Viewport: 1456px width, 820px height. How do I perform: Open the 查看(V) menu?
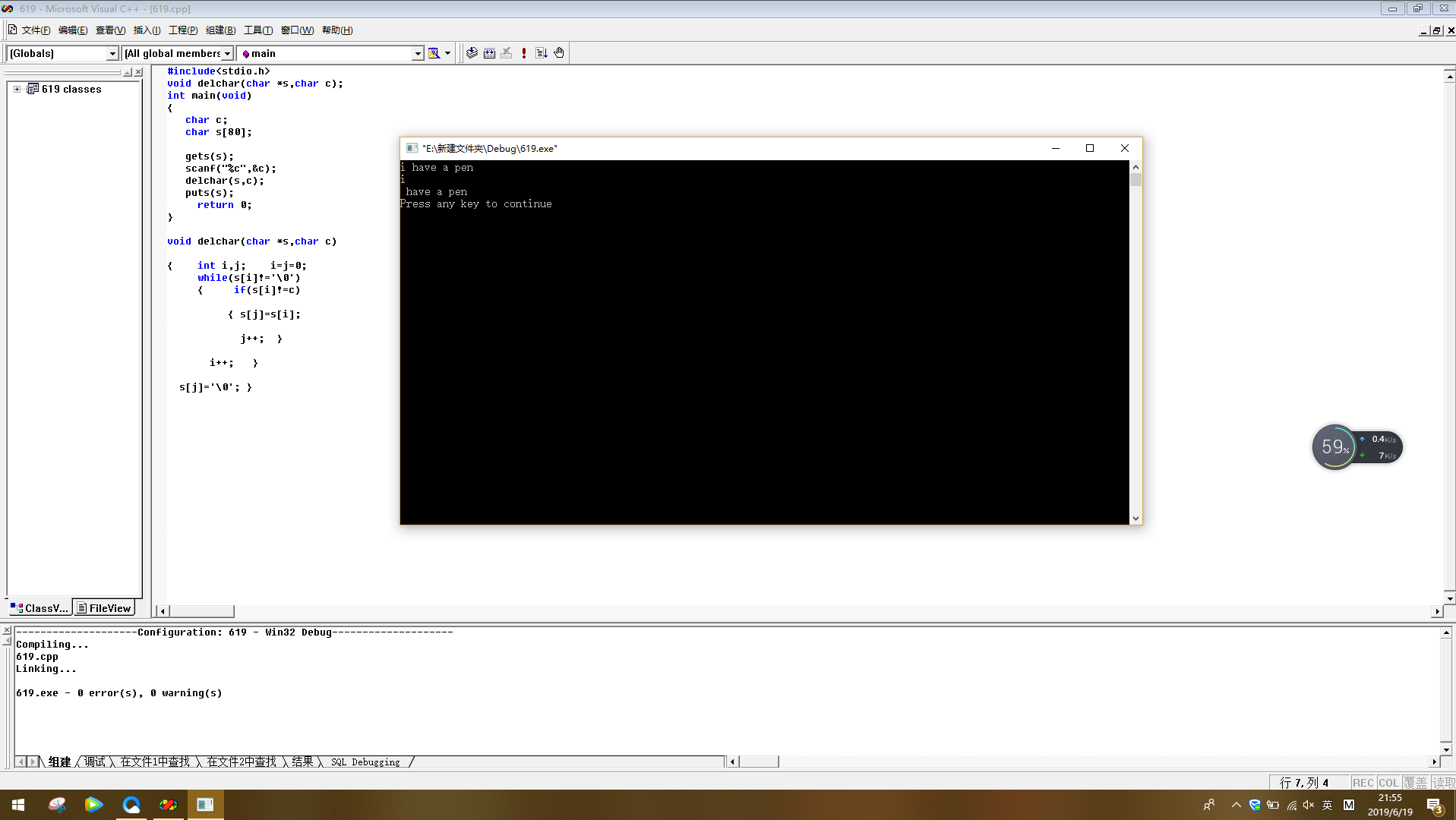tap(110, 30)
